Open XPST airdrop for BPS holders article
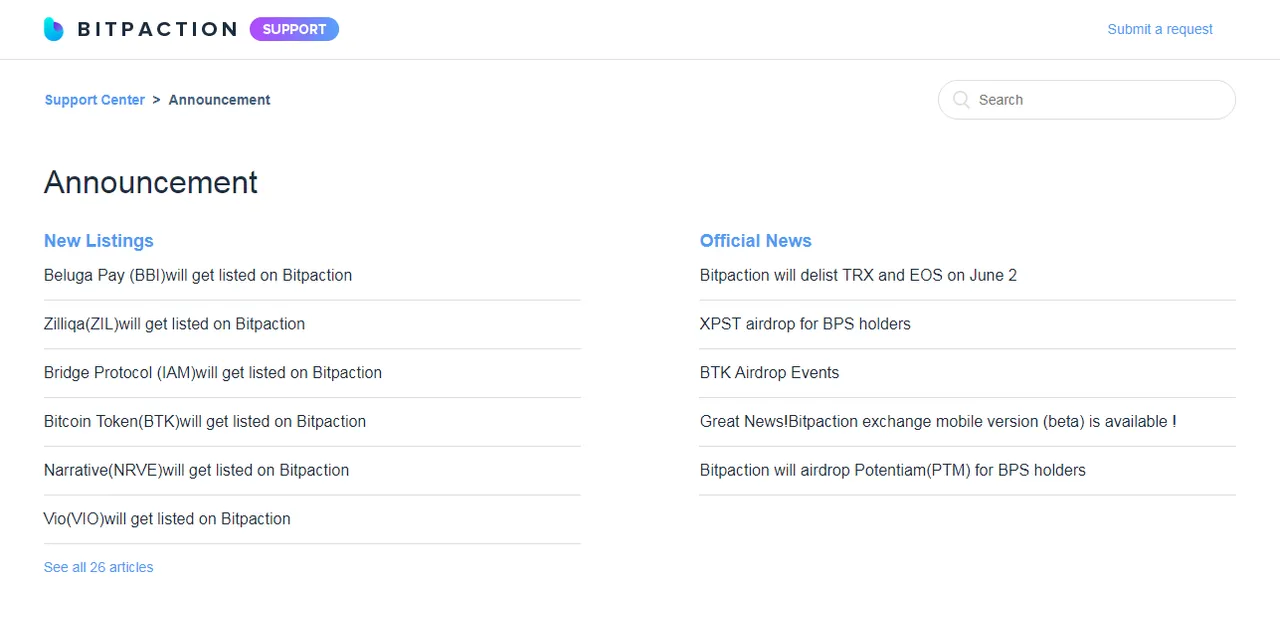Viewport: 1280px width, 633px height. 805,324
